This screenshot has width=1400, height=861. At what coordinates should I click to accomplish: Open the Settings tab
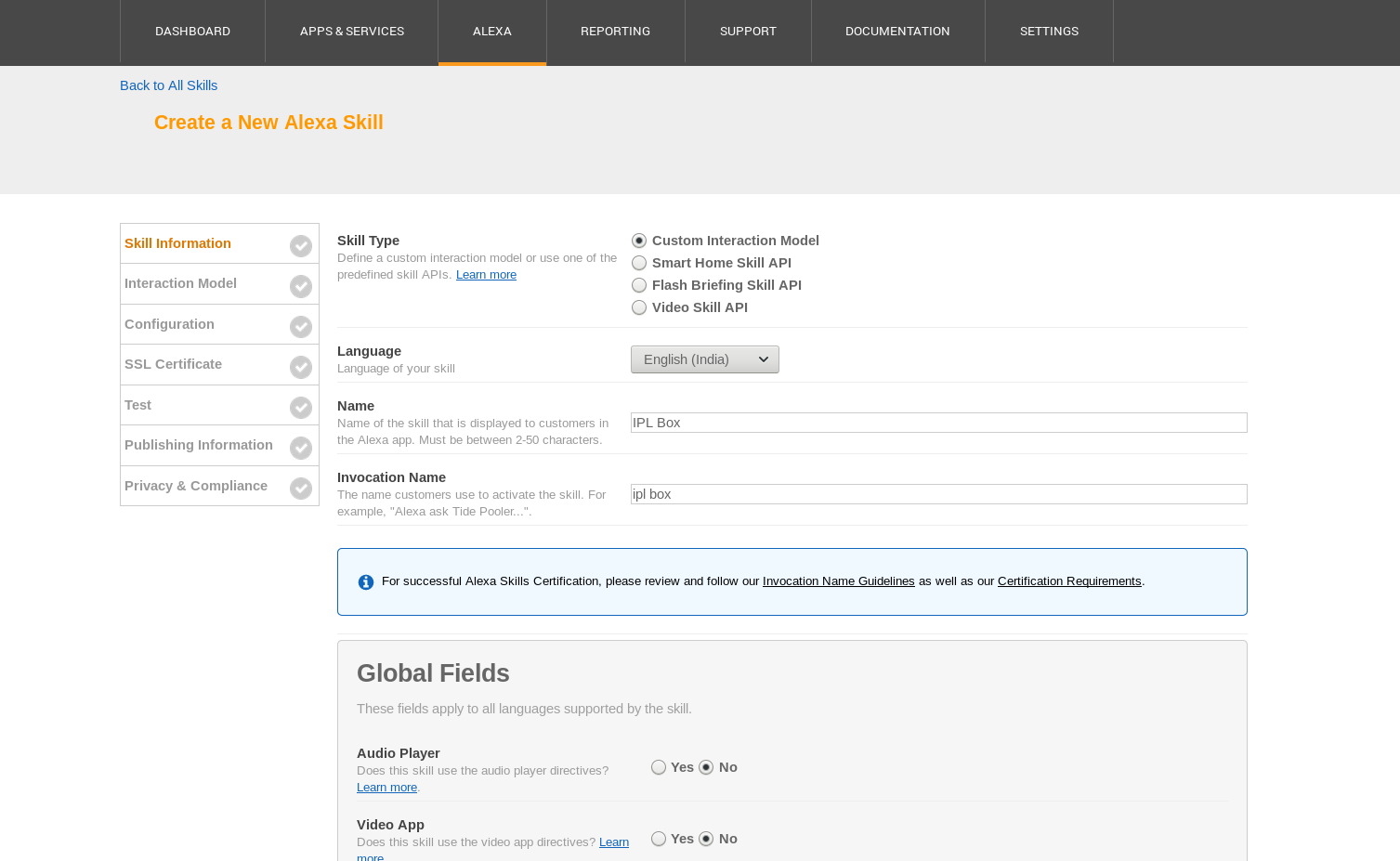point(1049,32)
